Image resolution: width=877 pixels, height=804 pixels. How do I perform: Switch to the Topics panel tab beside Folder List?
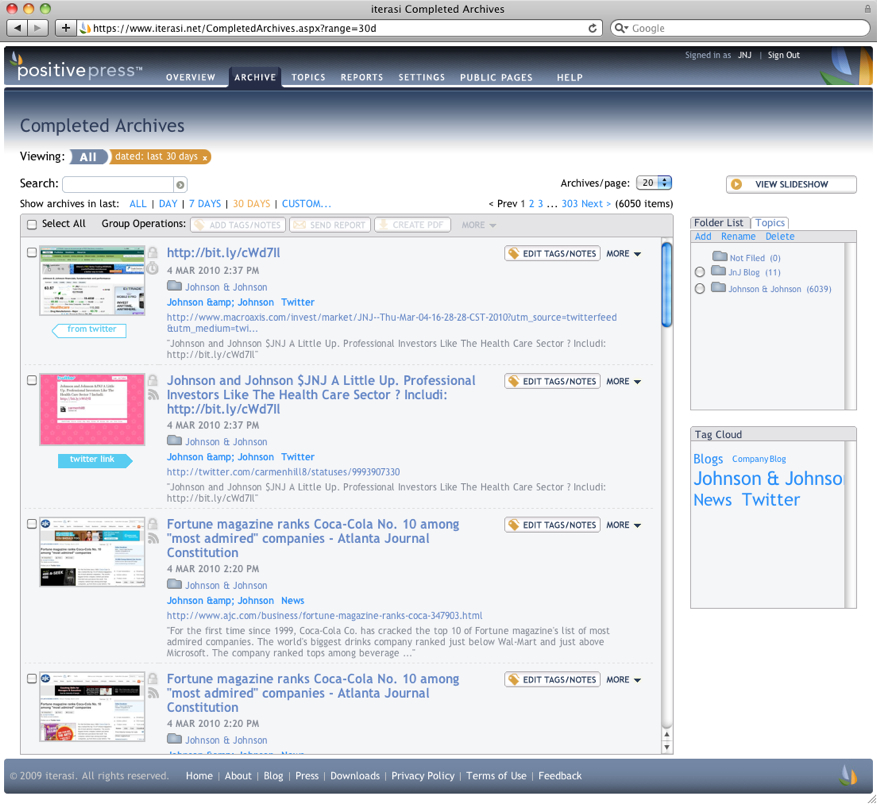click(770, 223)
